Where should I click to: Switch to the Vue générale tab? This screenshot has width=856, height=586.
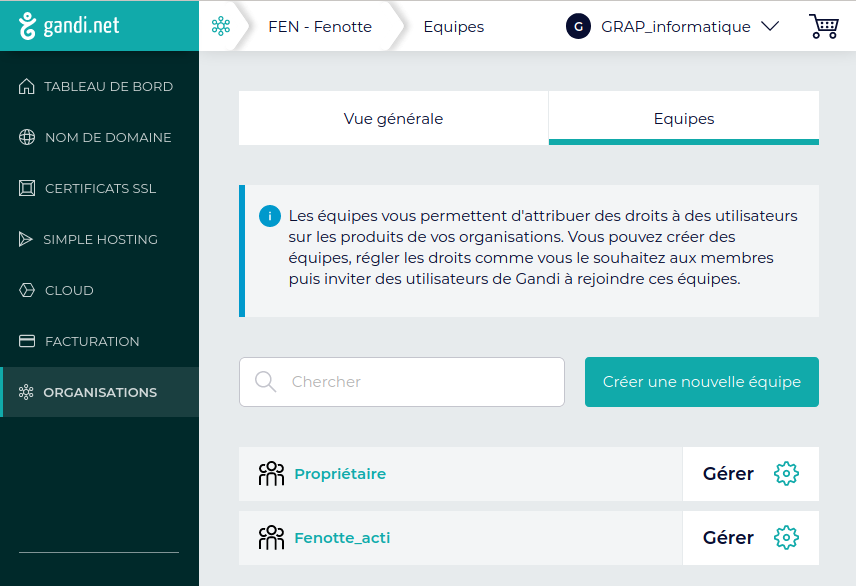click(393, 118)
